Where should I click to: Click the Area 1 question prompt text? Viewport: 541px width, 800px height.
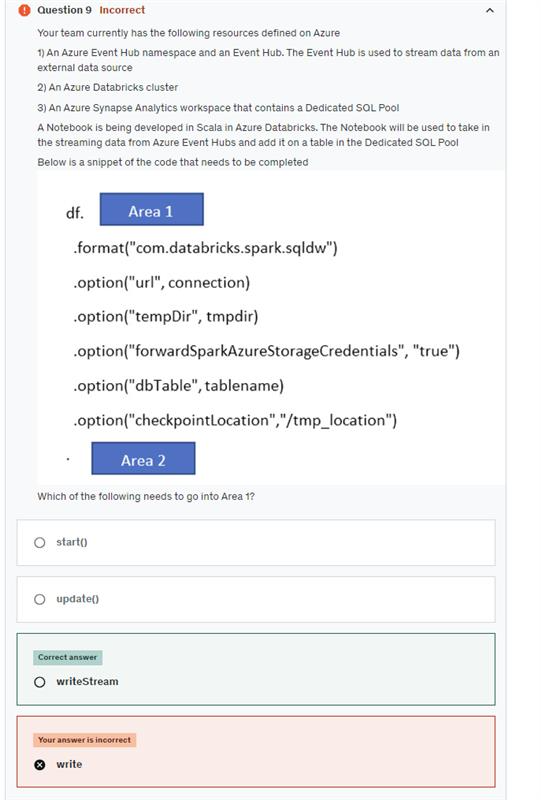(x=146, y=496)
